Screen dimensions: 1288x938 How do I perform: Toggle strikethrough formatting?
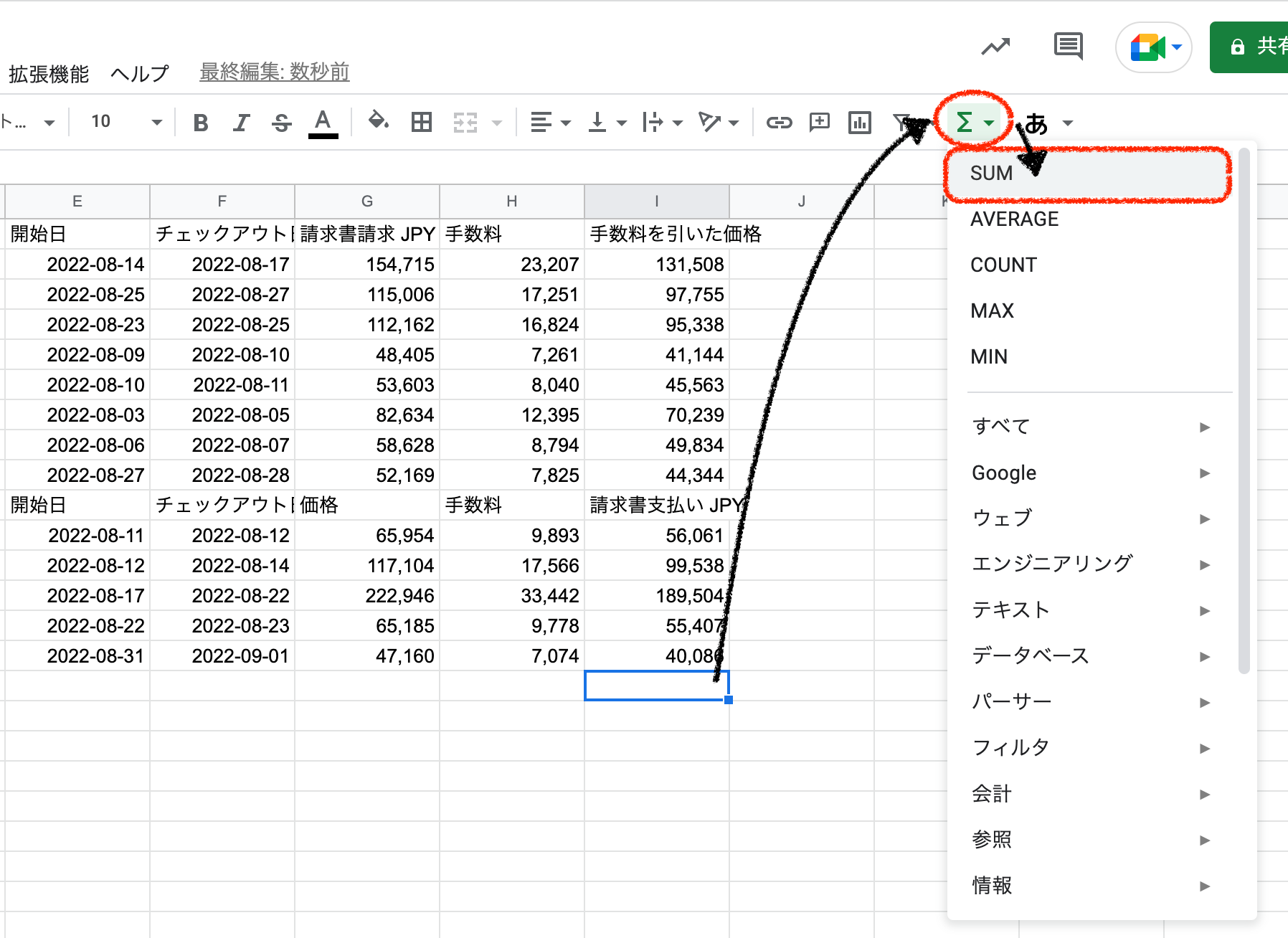282,123
